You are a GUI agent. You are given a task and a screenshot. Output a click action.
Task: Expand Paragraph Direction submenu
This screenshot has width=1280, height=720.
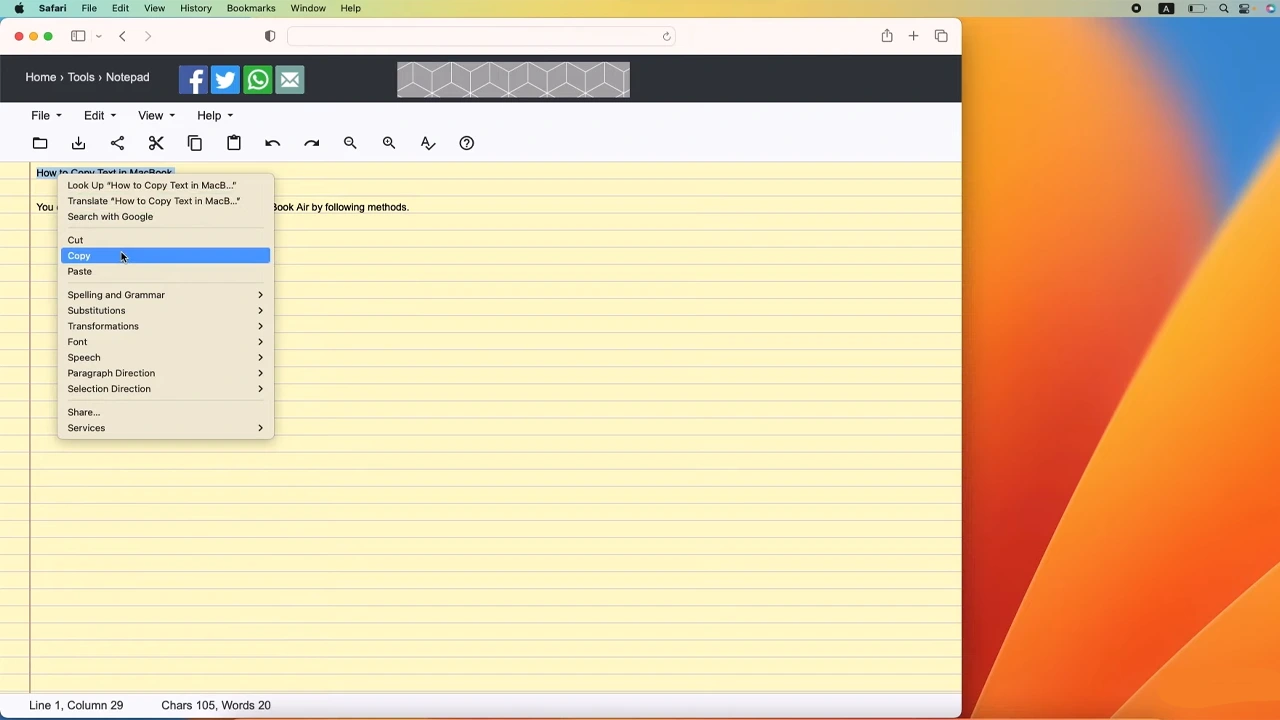(165, 373)
